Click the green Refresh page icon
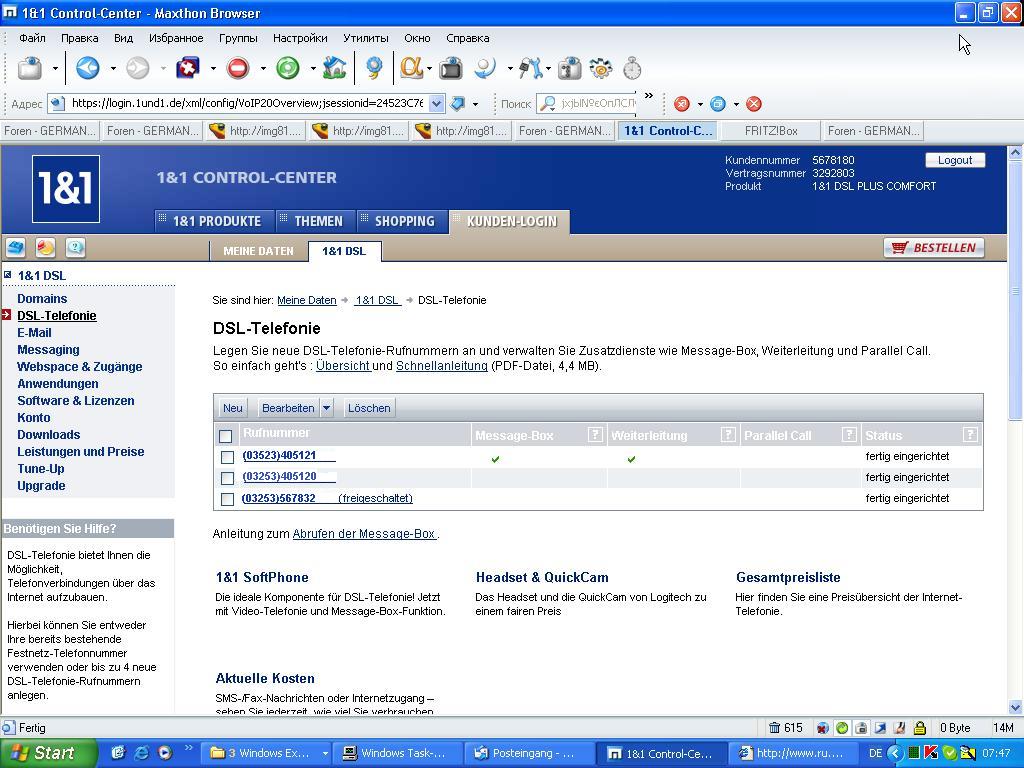The width and height of the screenshot is (1024, 768). click(x=287, y=68)
